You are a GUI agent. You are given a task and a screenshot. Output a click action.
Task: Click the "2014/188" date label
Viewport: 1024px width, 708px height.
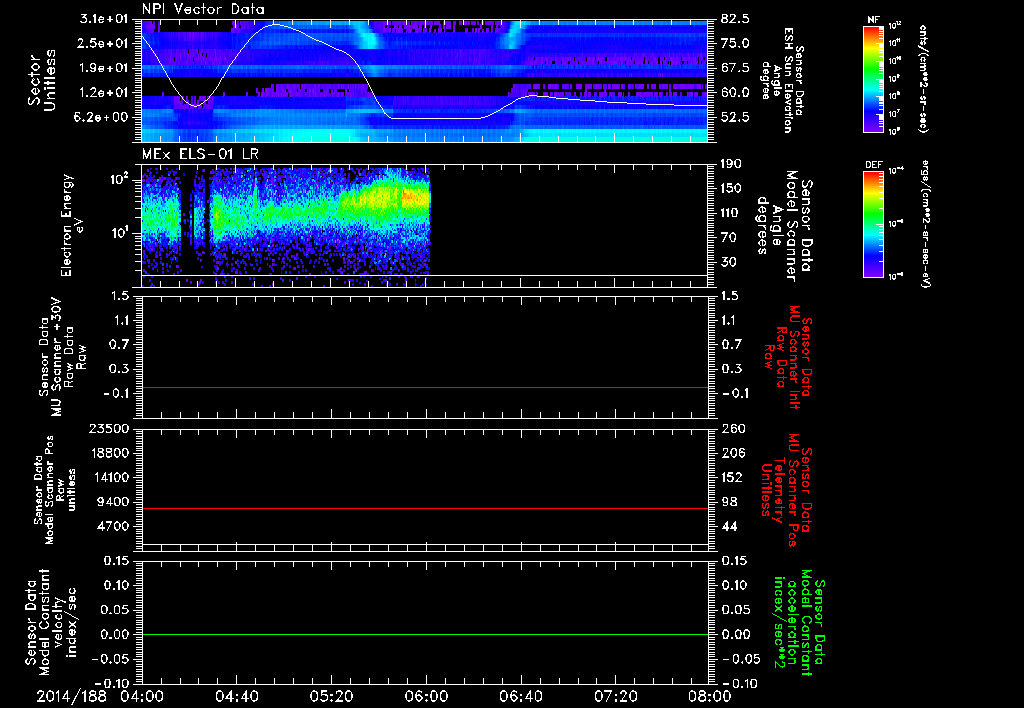(x=71, y=696)
